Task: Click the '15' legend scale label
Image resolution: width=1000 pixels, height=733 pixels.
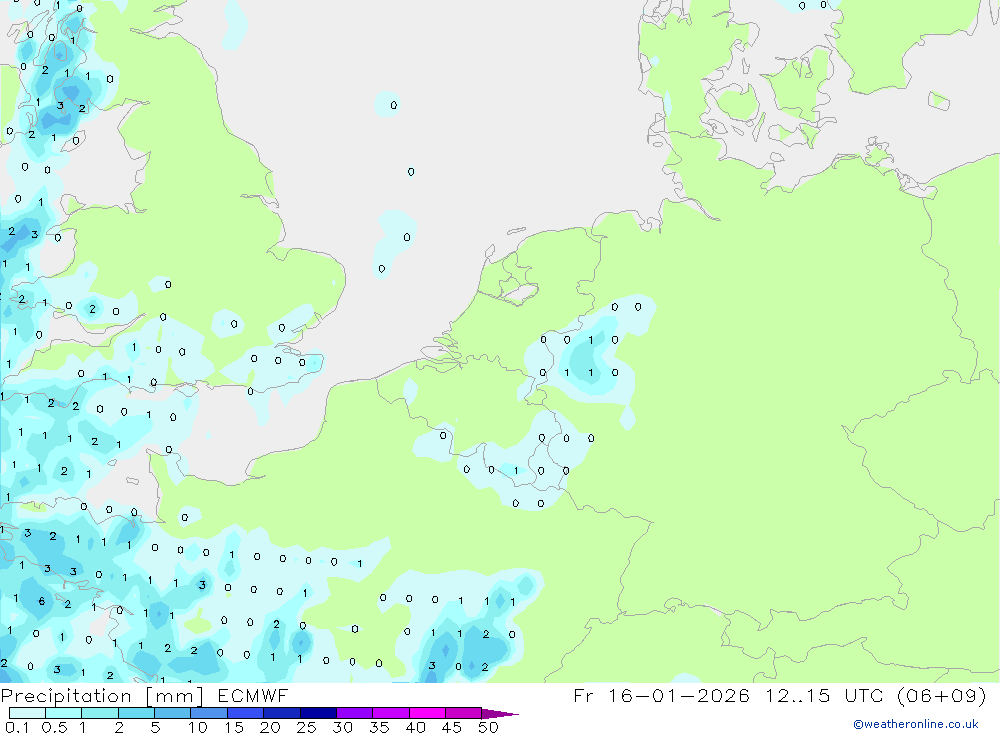Action: tap(234, 727)
